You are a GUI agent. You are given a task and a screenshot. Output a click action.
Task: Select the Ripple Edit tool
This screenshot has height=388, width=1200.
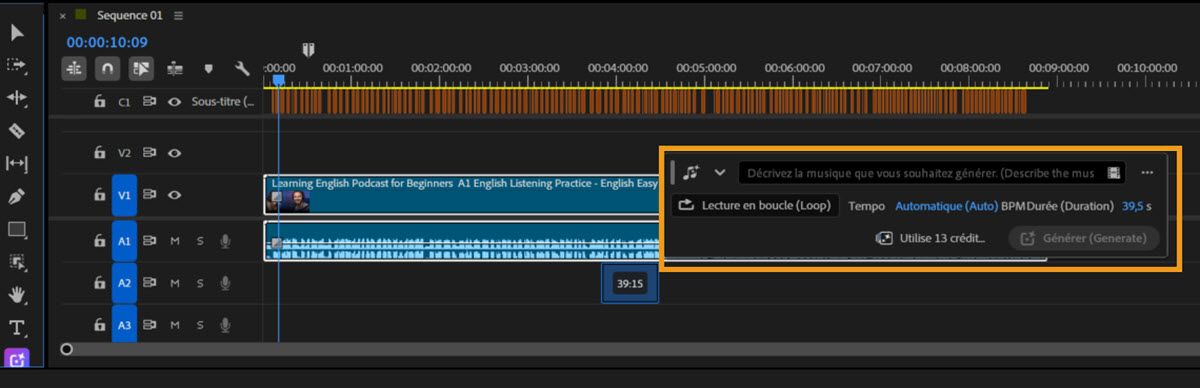[17, 97]
